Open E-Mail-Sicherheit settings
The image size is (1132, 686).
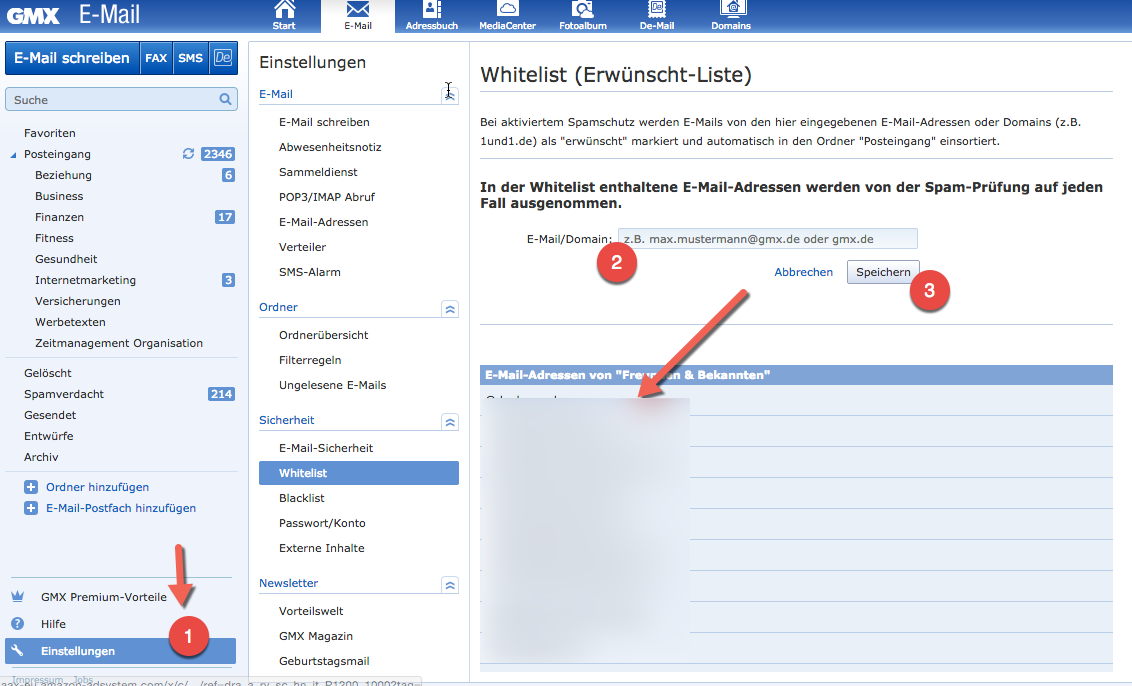pos(326,448)
